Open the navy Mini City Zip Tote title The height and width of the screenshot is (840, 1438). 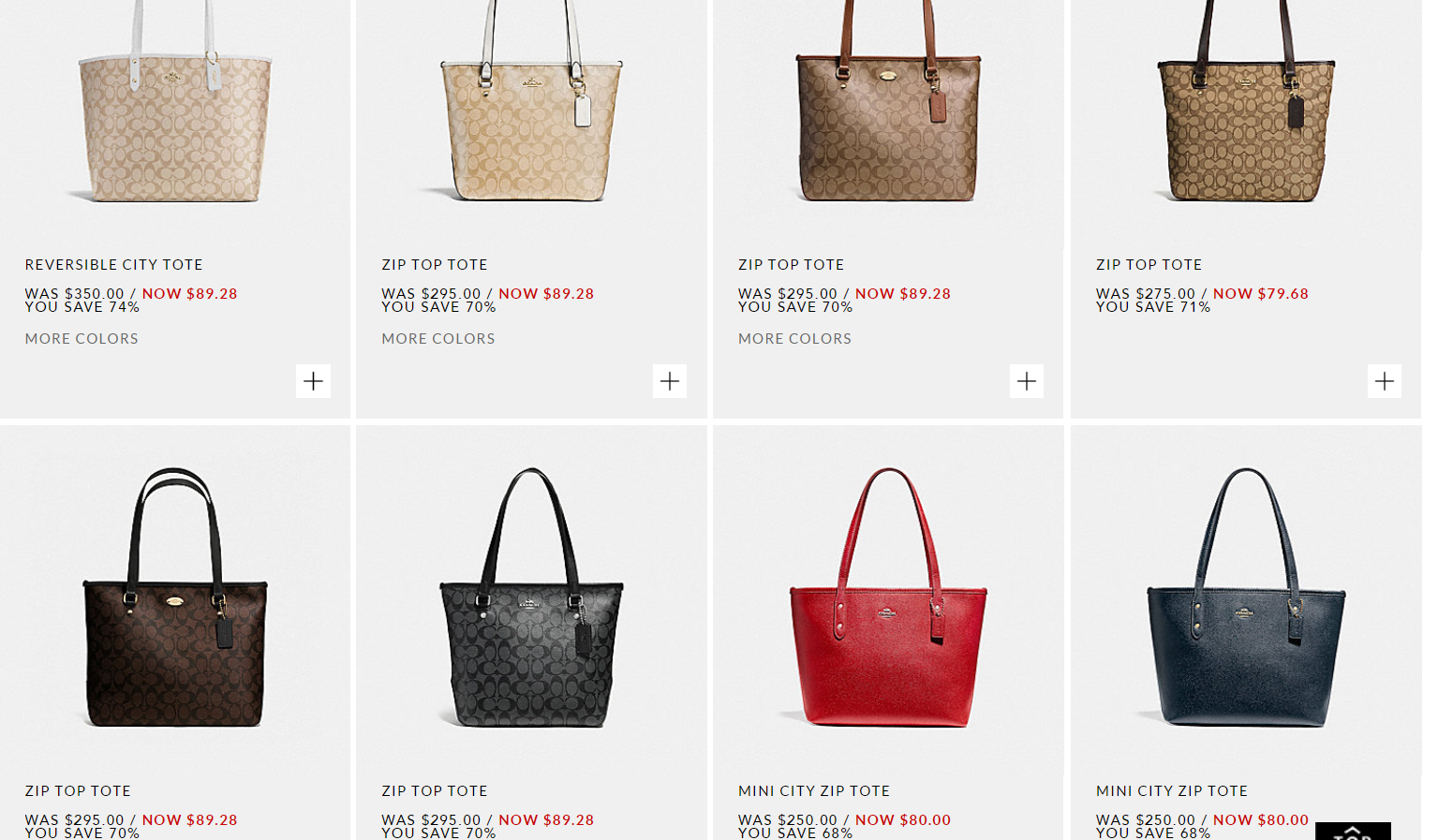click(1172, 791)
